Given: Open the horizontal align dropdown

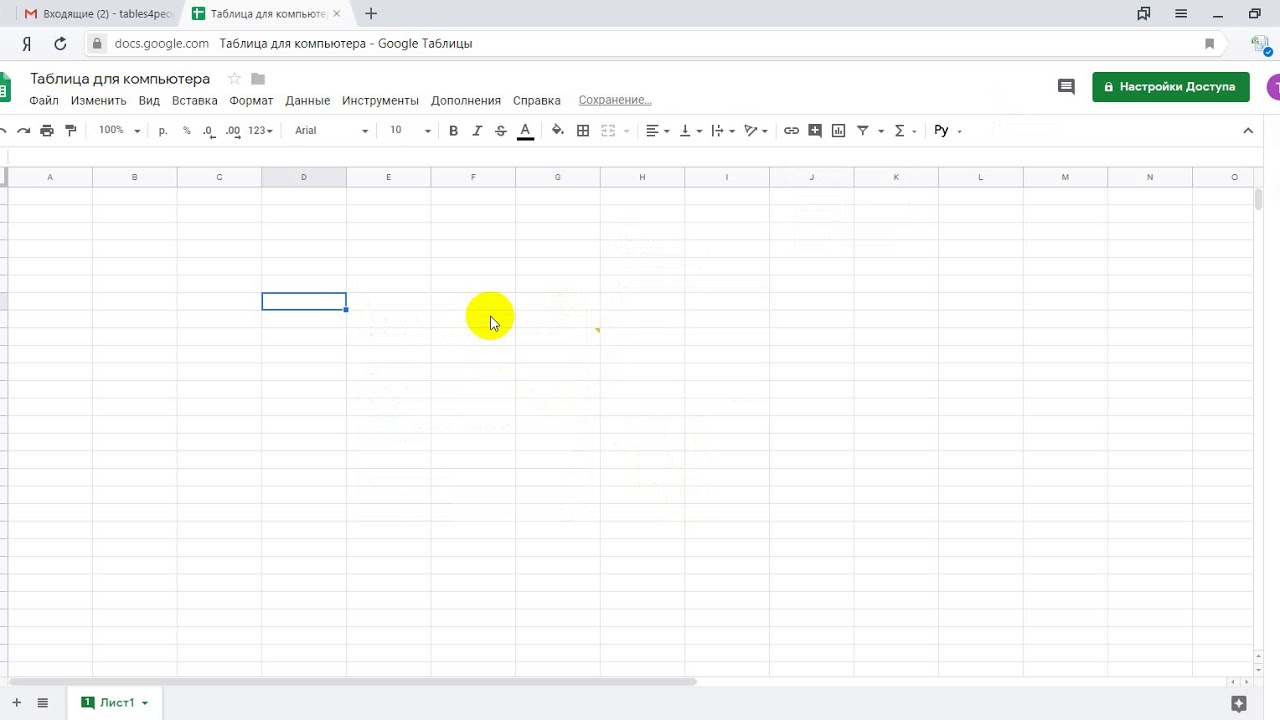Looking at the screenshot, I should pyautogui.click(x=657, y=130).
